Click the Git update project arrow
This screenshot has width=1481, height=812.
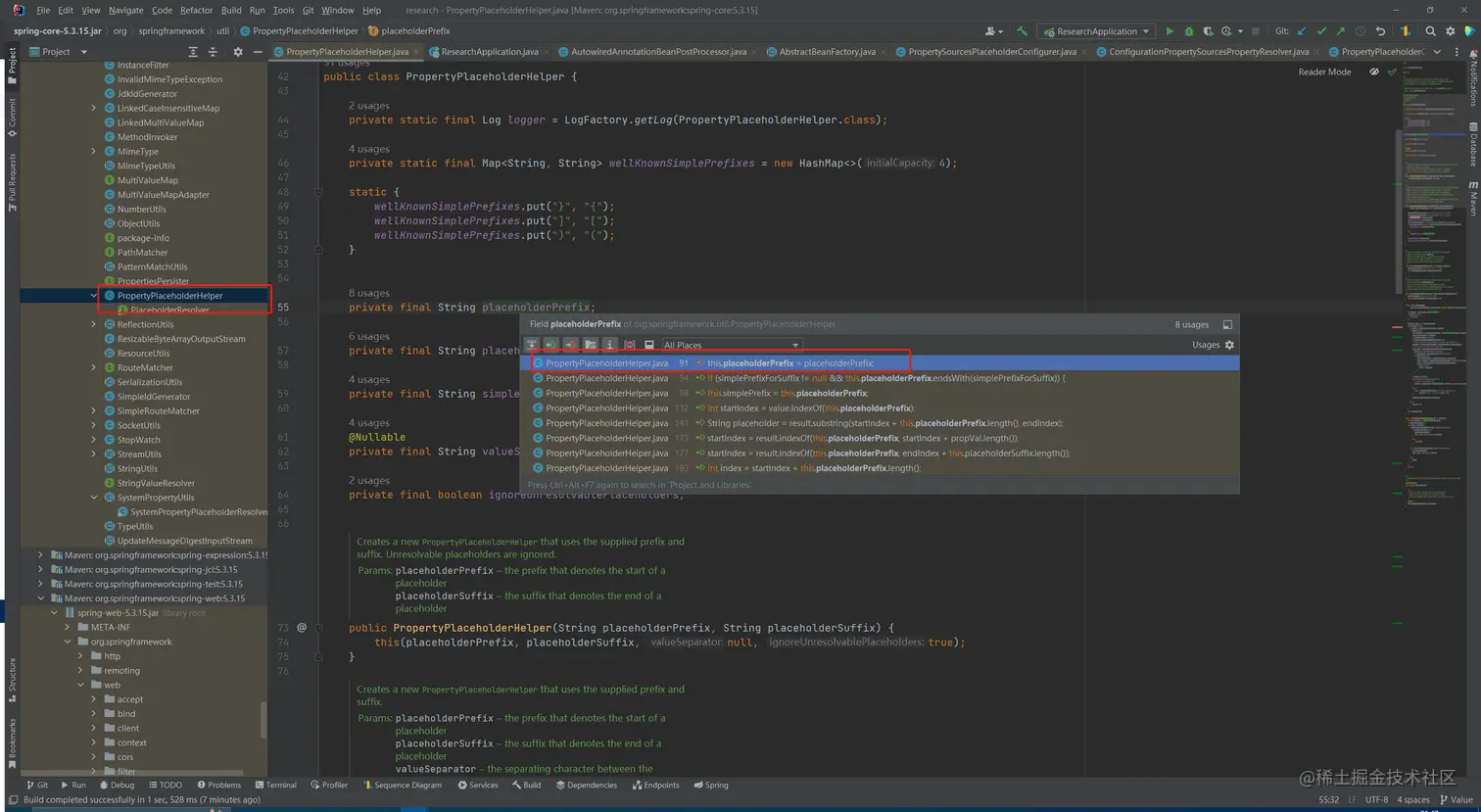click(x=1302, y=31)
